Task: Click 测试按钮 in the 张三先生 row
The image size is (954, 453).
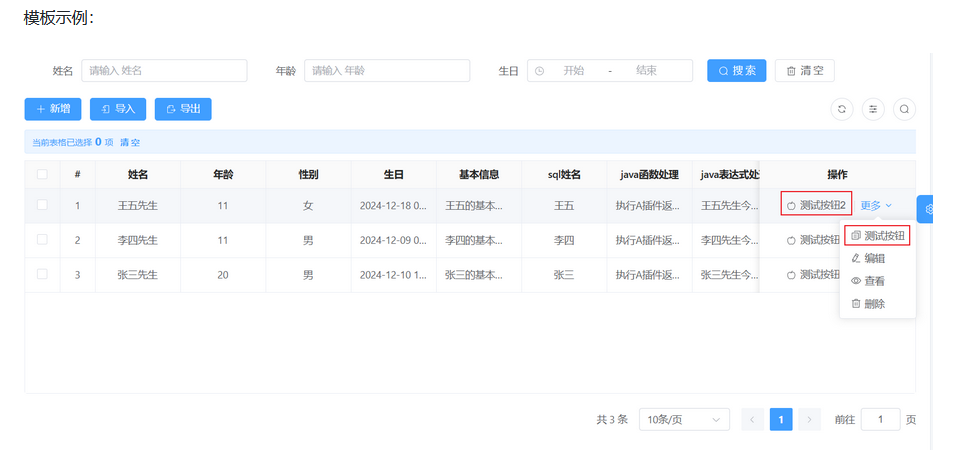Action: 813,275
